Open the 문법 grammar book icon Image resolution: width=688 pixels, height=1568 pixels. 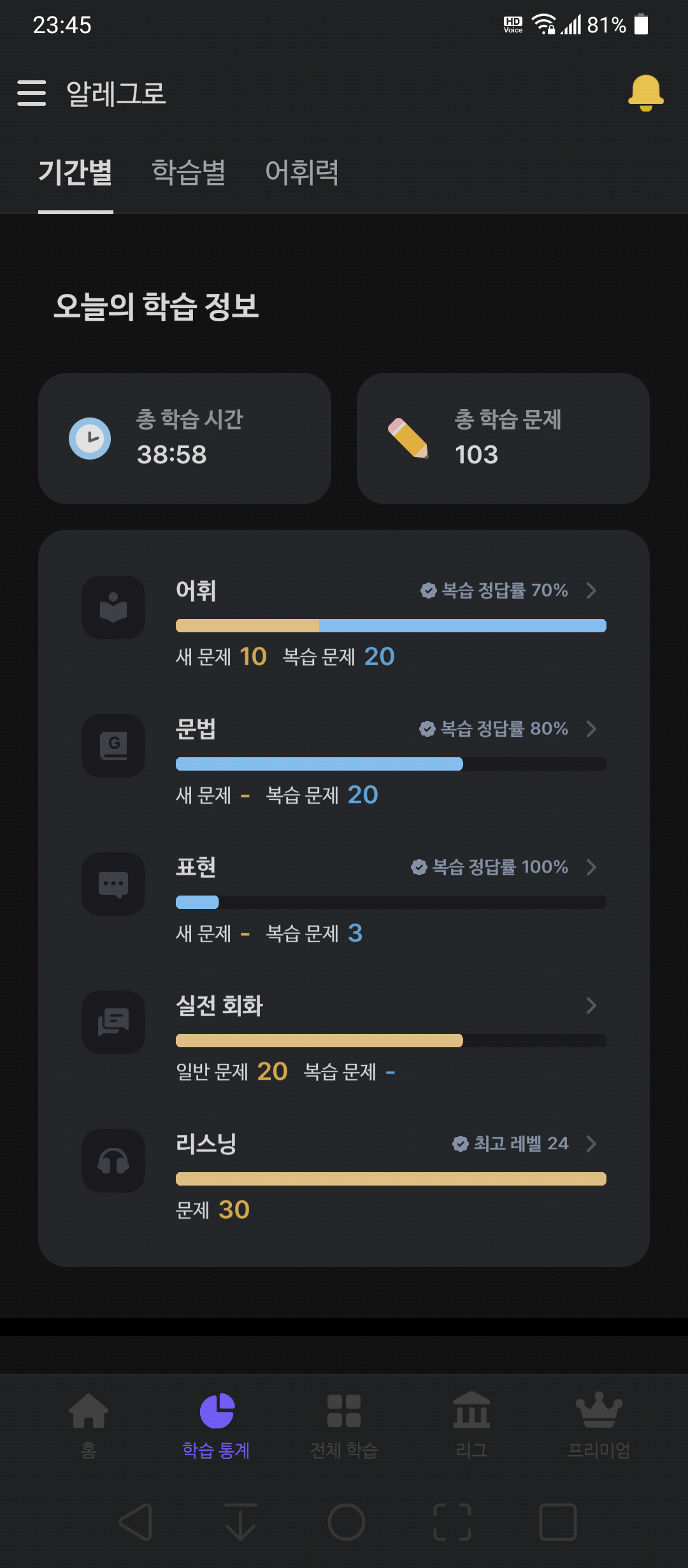tap(113, 746)
